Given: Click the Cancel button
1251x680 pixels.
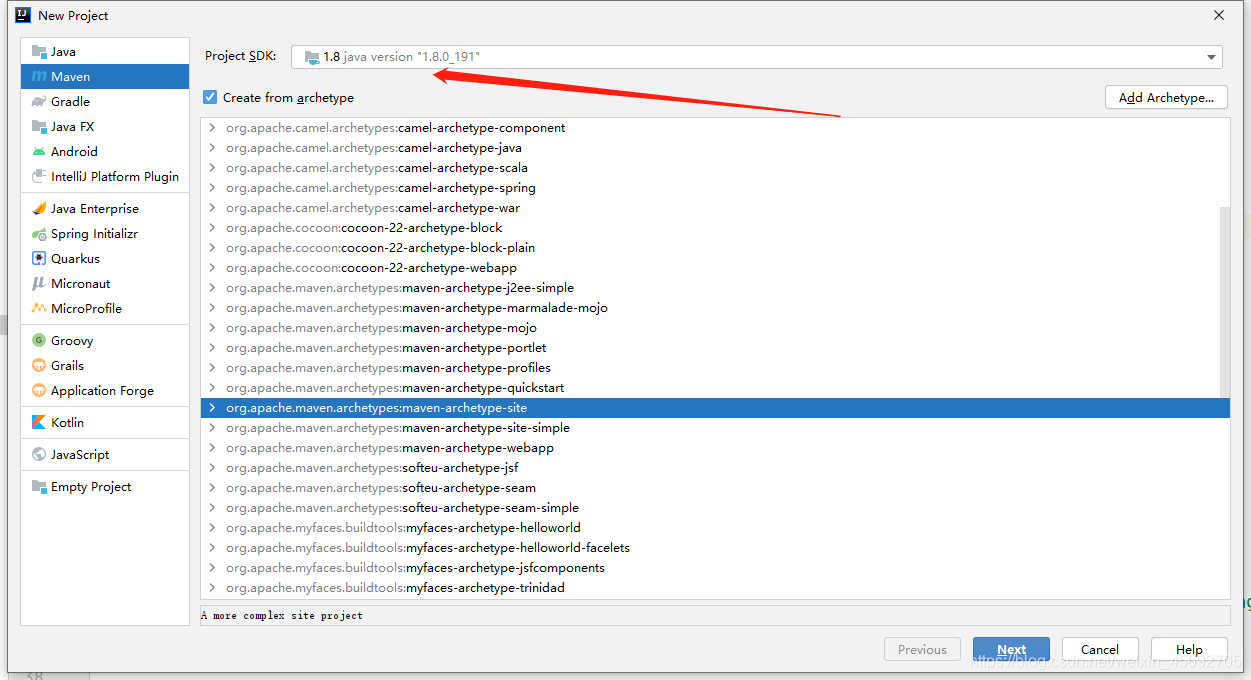Looking at the screenshot, I should [x=1100, y=650].
